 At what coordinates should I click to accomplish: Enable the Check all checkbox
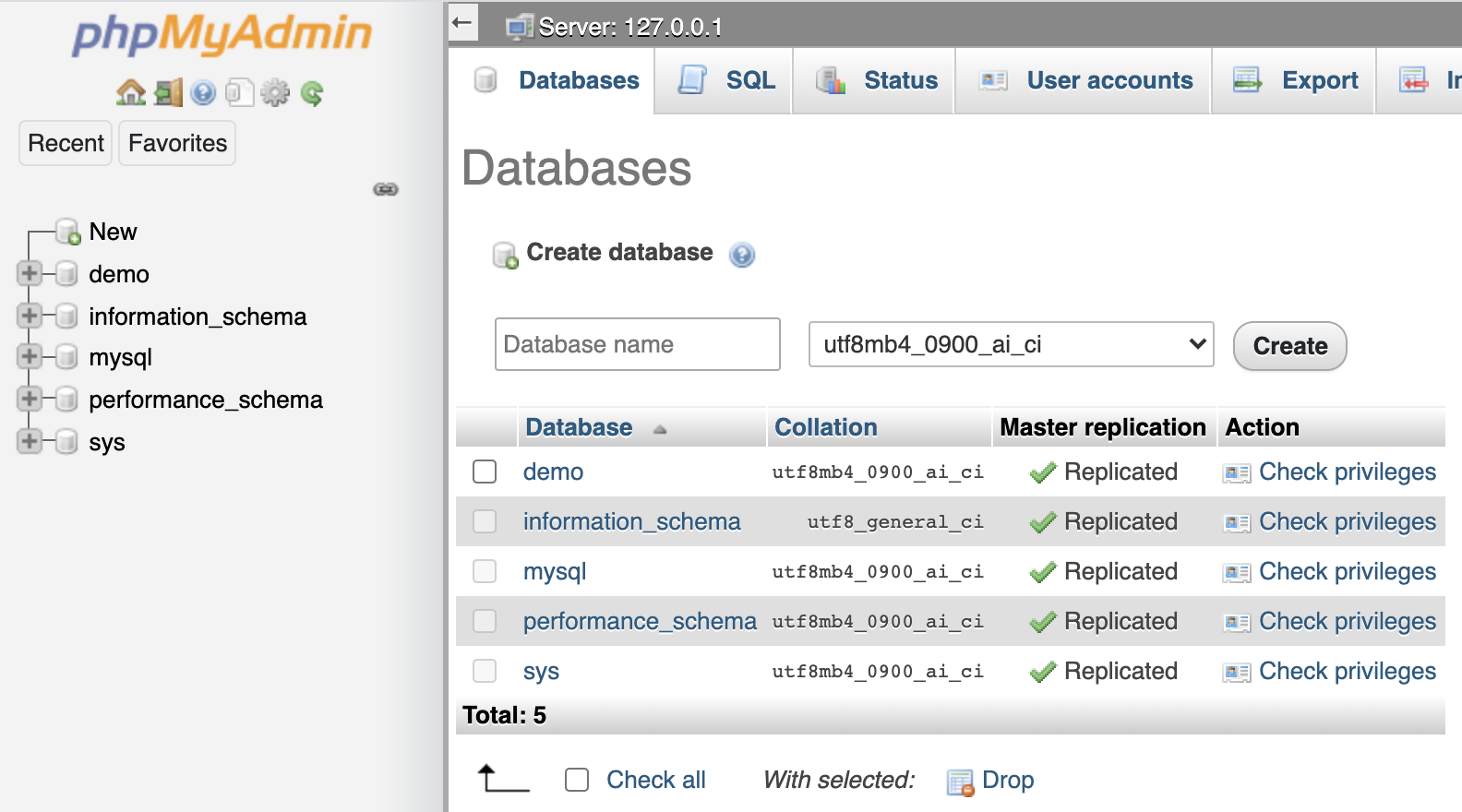[577, 780]
